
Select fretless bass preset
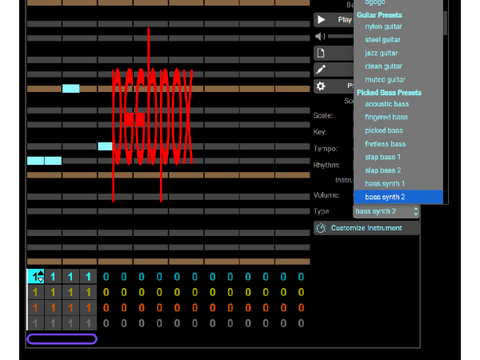click(385, 144)
